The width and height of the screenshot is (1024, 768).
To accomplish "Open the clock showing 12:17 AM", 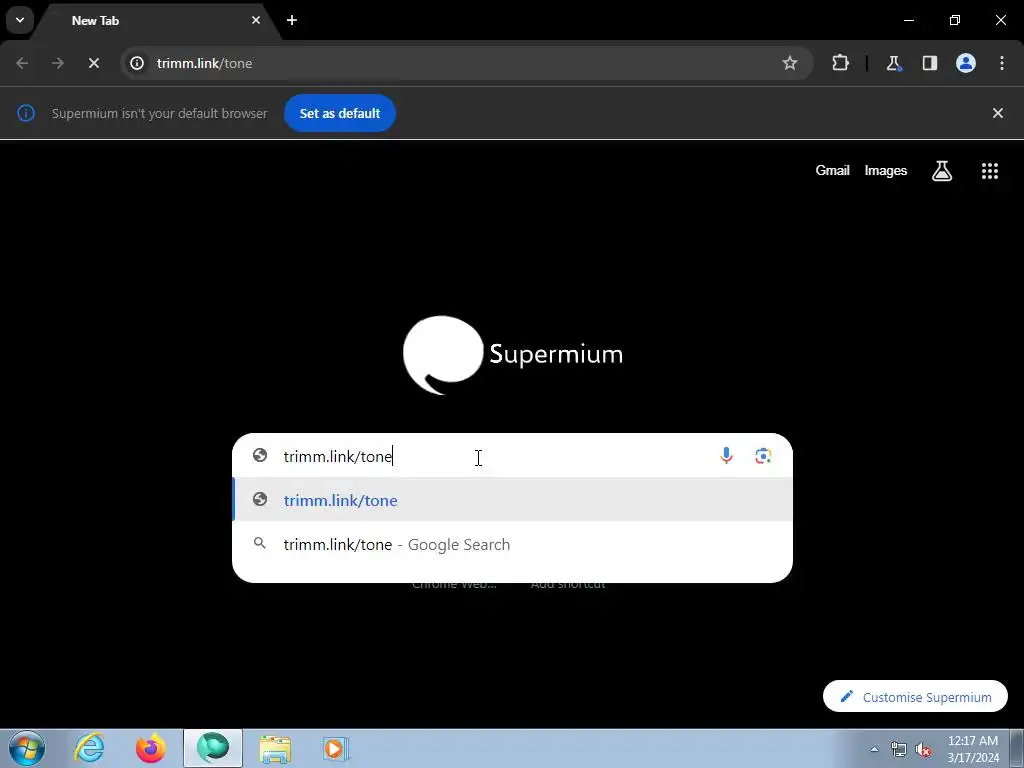I will tap(973, 749).
